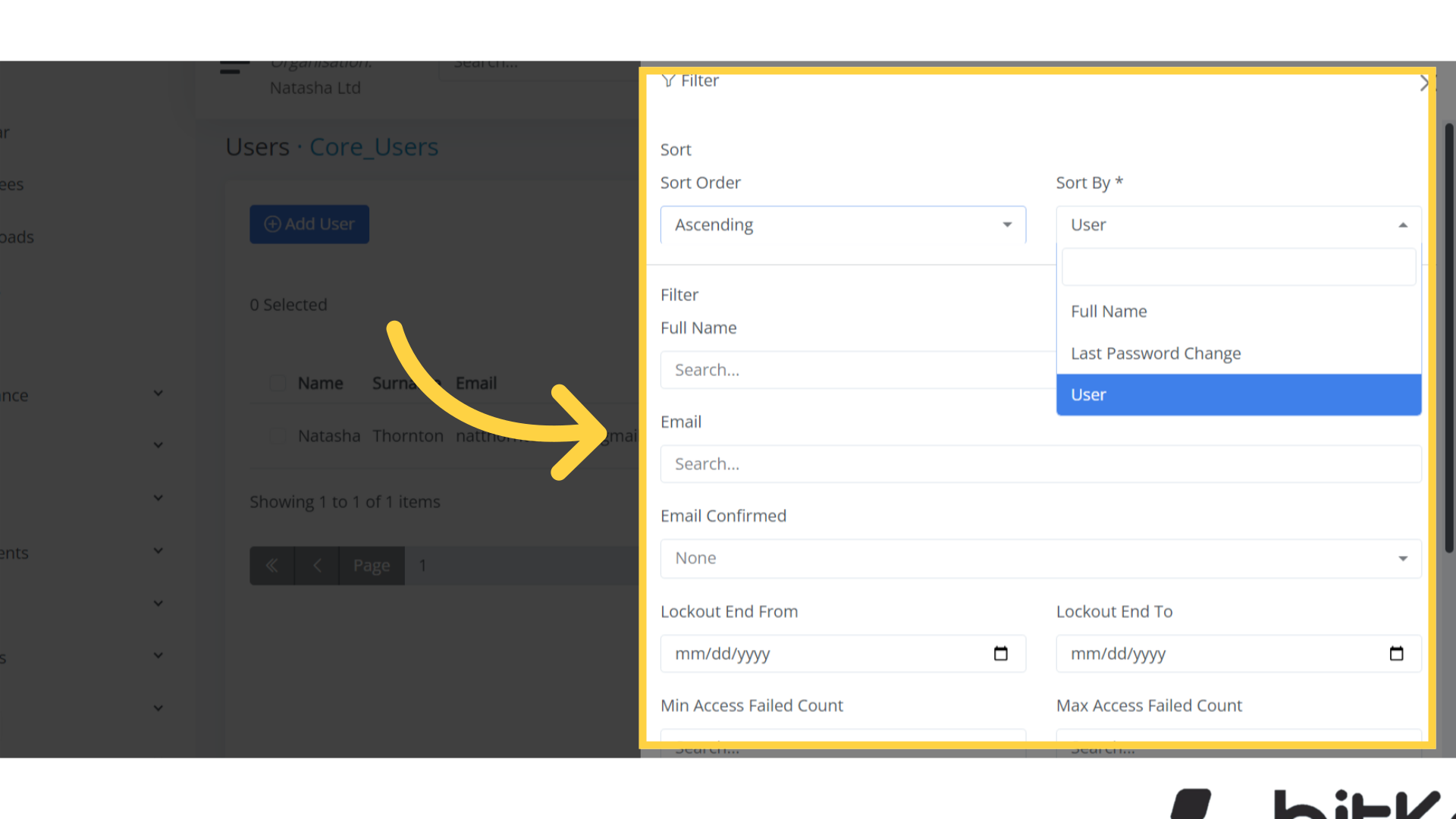Tick the select-all checkbox in table header

coord(278,383)
